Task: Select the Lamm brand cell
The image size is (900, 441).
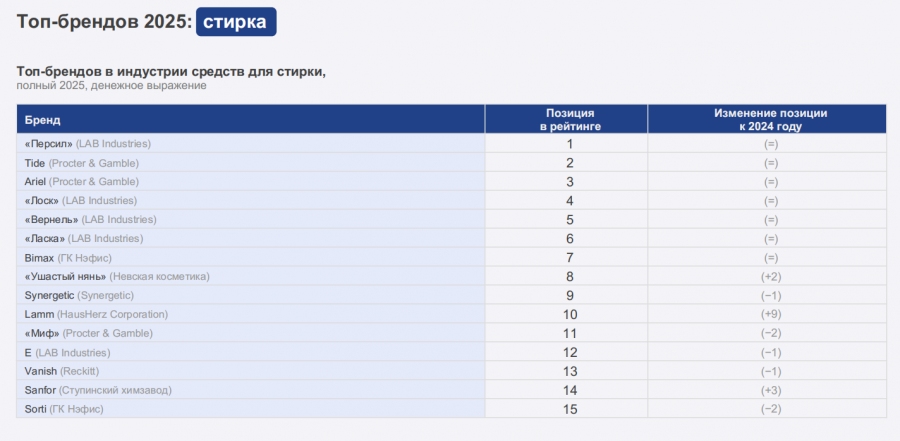Action: (98, 314)
